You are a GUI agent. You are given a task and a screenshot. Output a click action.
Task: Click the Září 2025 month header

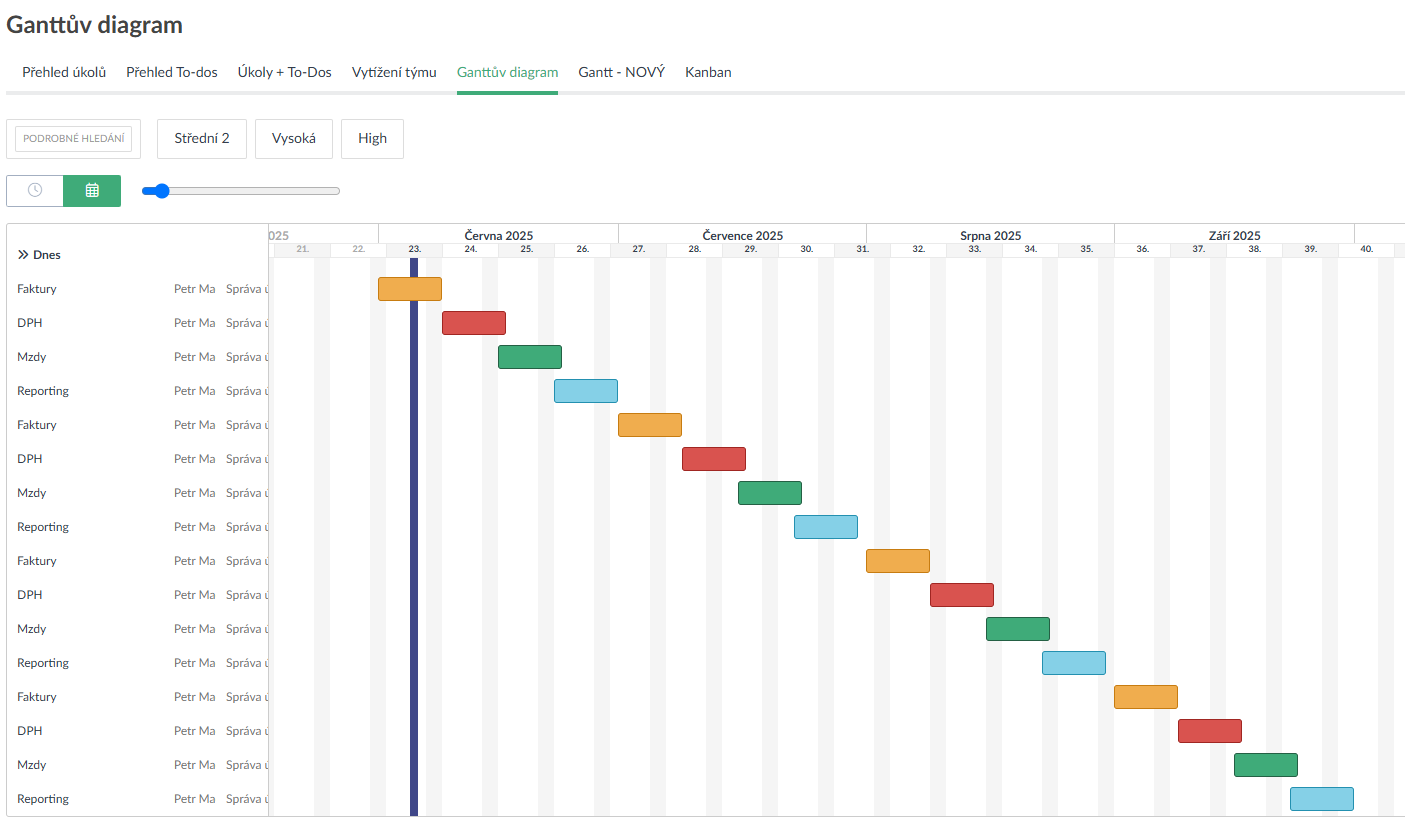1234,236
